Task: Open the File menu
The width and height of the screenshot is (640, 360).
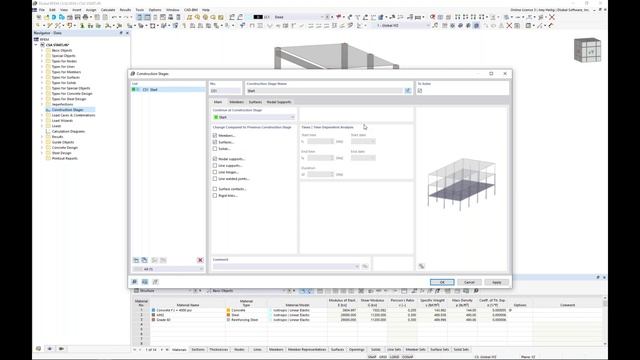Action: (42, 10)
